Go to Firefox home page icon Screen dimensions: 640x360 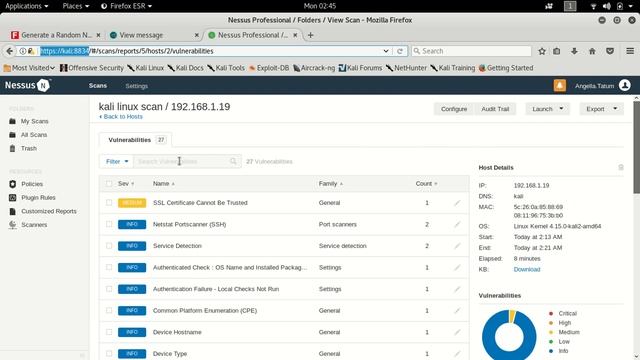[x=592, y=51]
